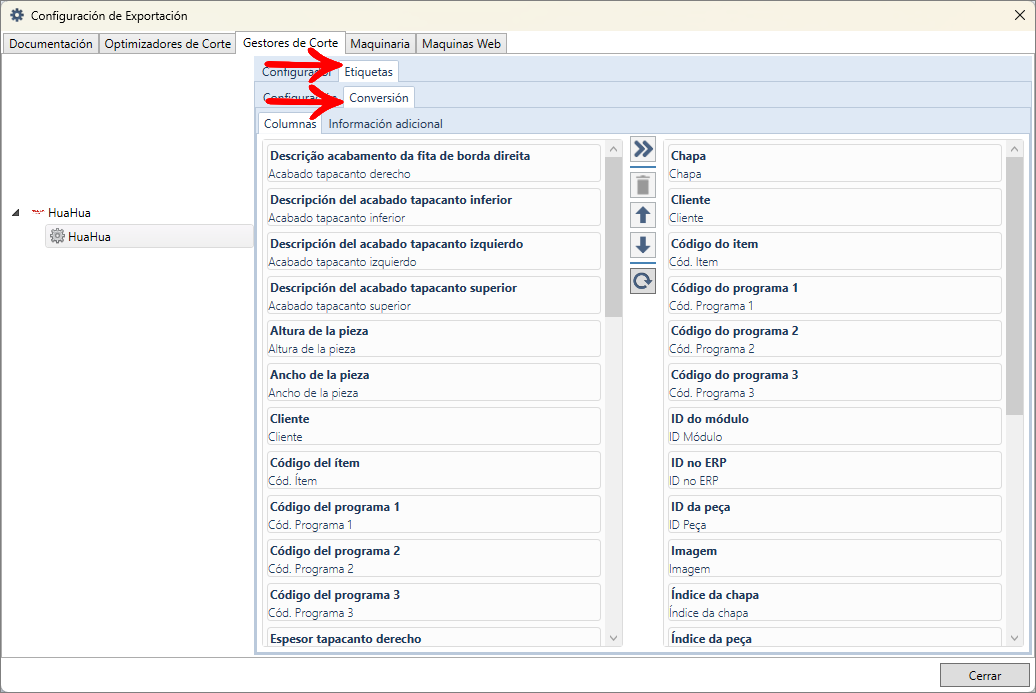
Task: Select 'Código do programa 2' right item
Action: coord(834,339)
